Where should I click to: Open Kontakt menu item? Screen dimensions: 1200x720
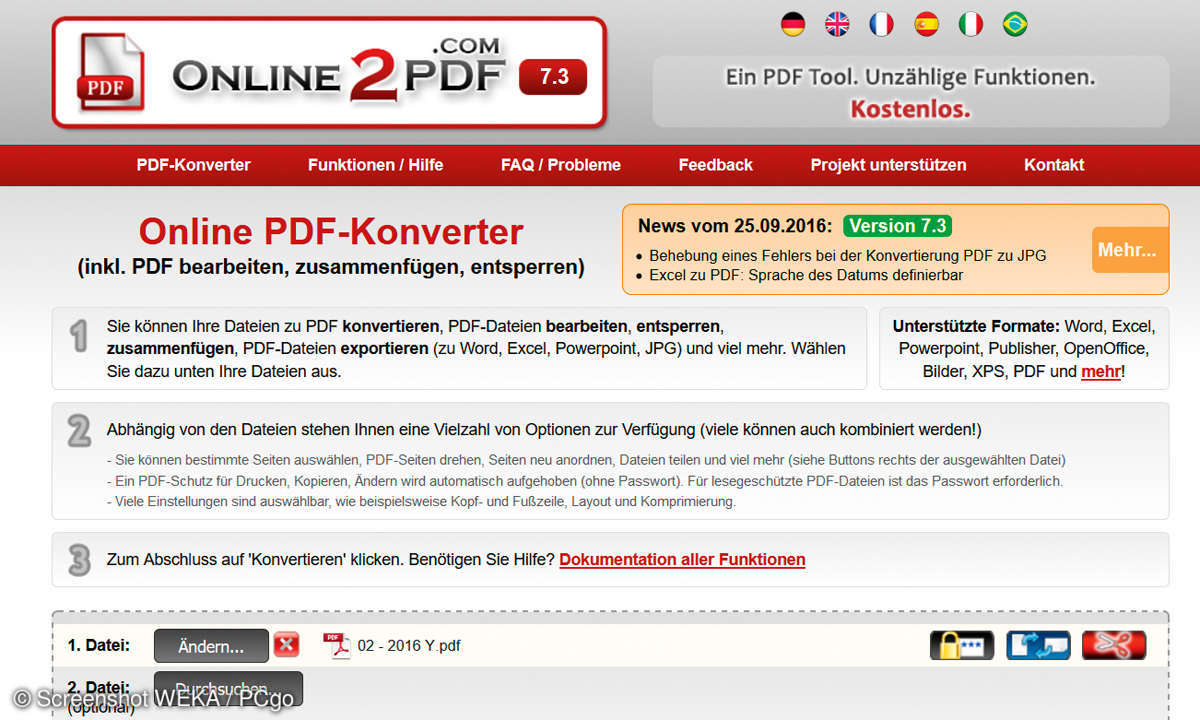click(x=1054, y=165)
